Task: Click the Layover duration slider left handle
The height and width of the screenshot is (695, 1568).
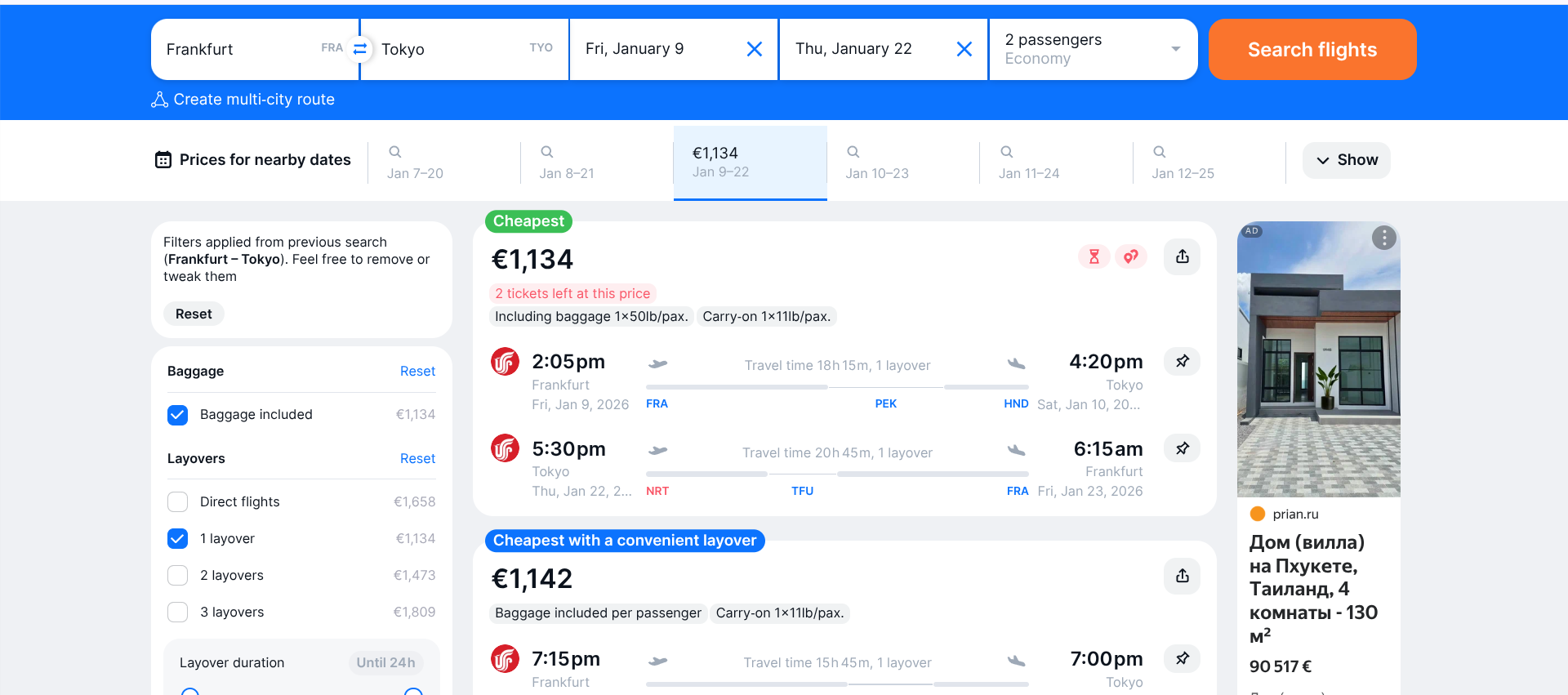Action: point(190,693)
